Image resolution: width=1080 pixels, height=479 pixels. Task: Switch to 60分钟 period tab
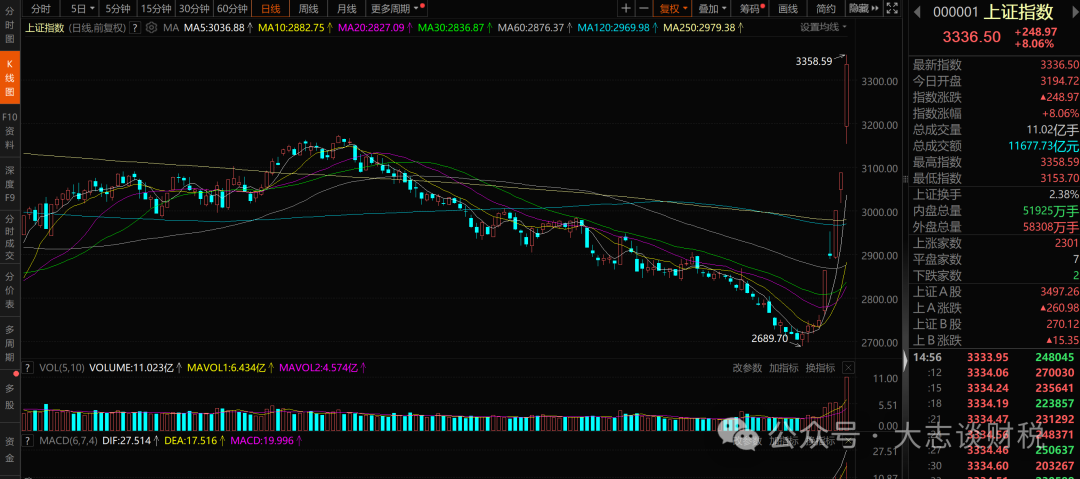coord(232,9)
